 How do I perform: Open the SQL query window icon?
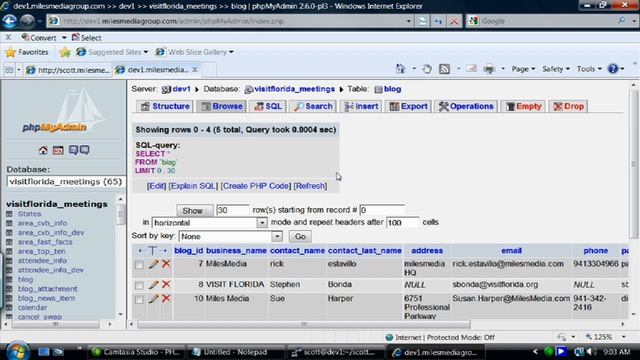tap(58, 150)
